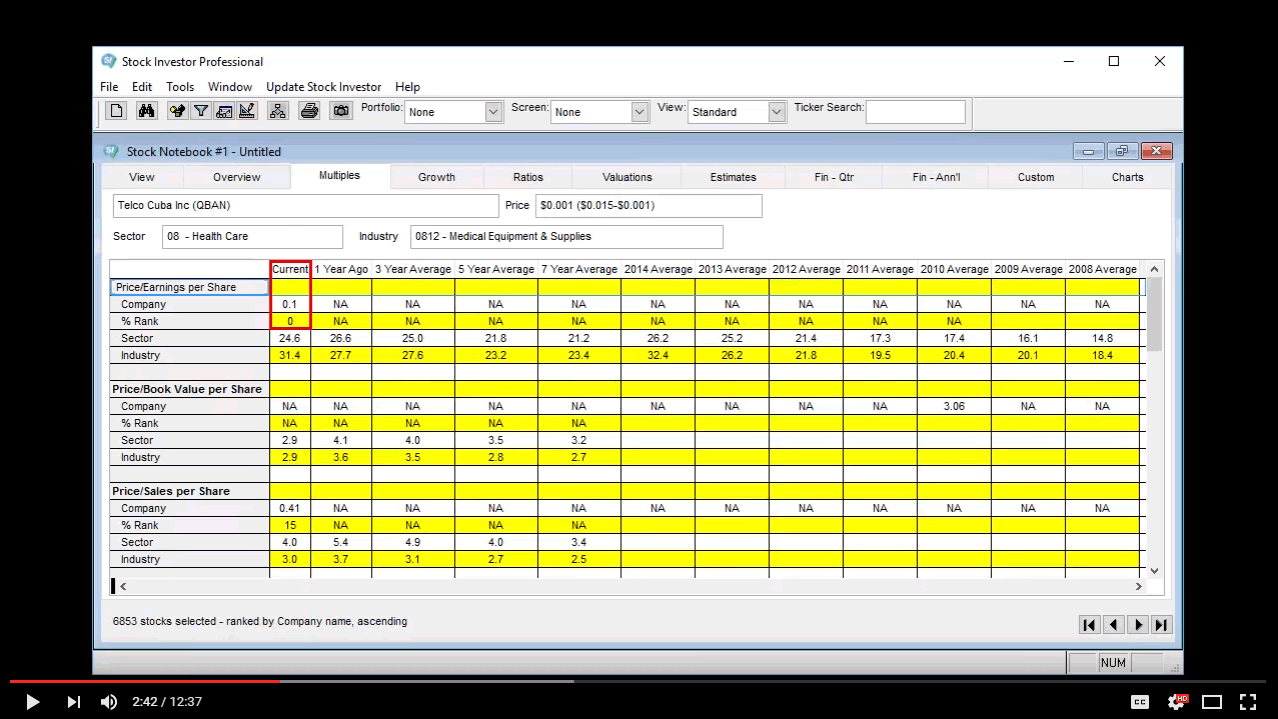Click the 3.06 cell under 2010 Average

954,406
